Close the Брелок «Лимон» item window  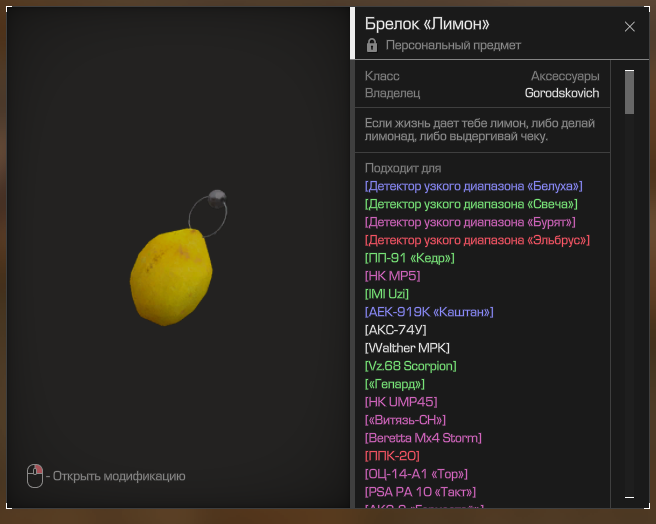630,27
